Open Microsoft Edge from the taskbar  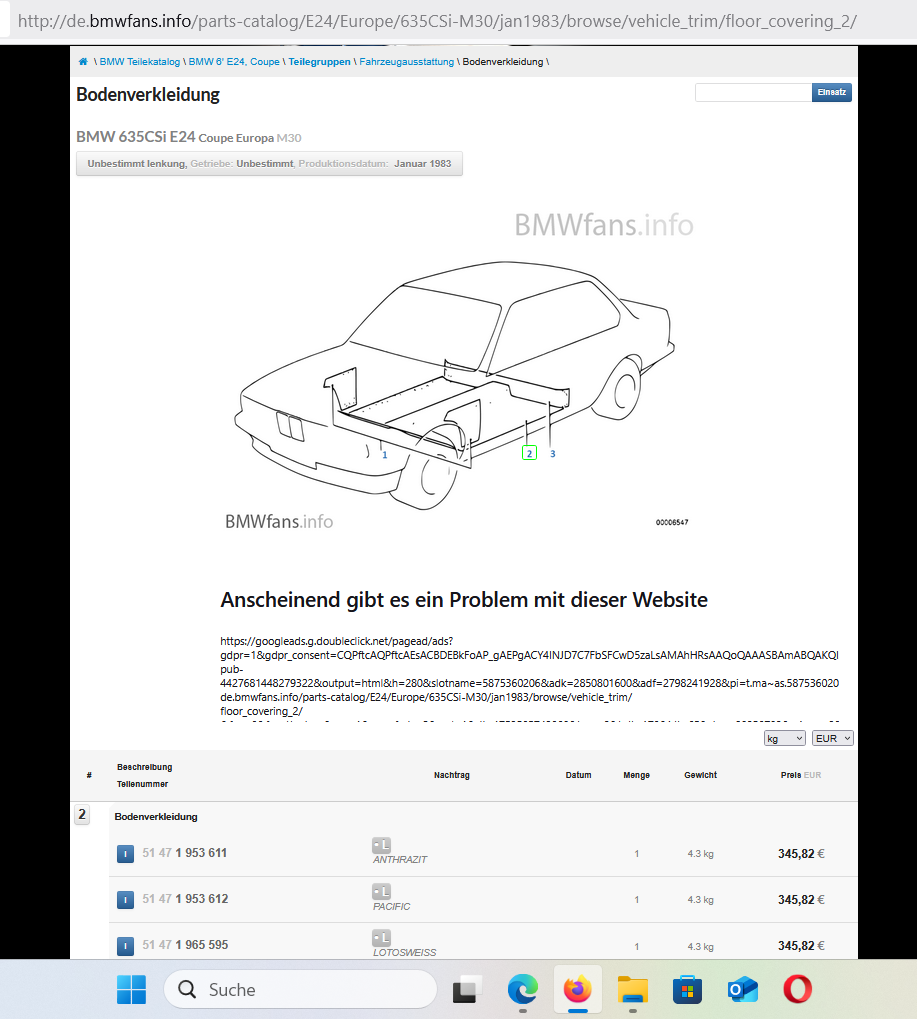pos(522,990)
